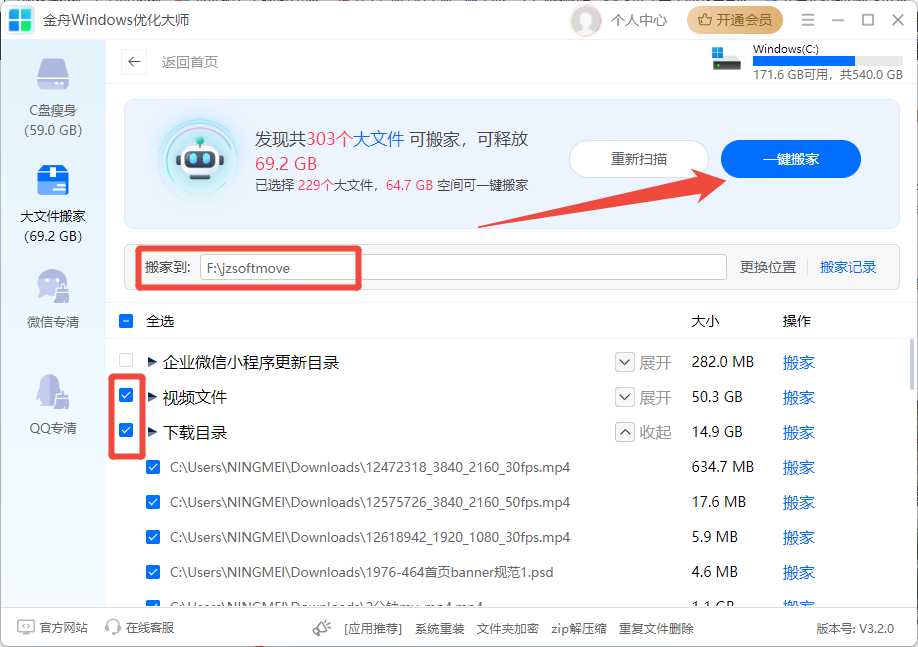This screenshot has width=918, height=647.
Task: Click the back arrow button
Action: click(134, 62)
